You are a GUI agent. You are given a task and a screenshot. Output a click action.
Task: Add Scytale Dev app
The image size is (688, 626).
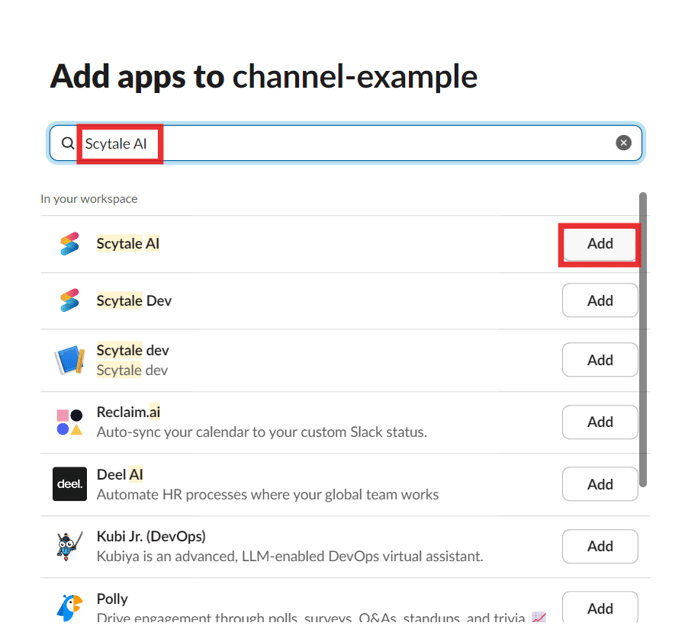600,300
